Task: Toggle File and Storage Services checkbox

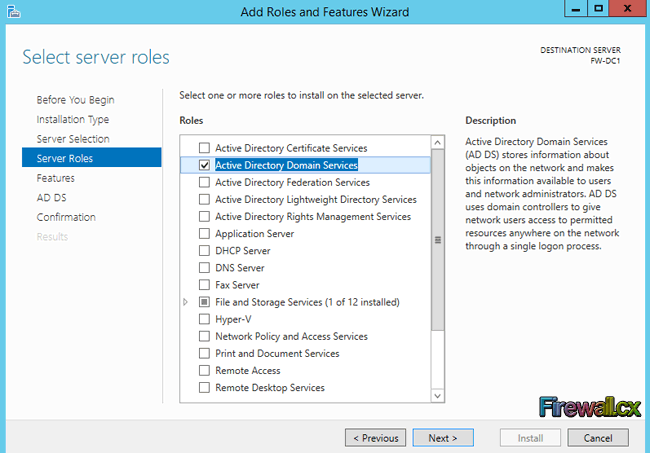Action: pyautogui.click(x=204, y=302)
